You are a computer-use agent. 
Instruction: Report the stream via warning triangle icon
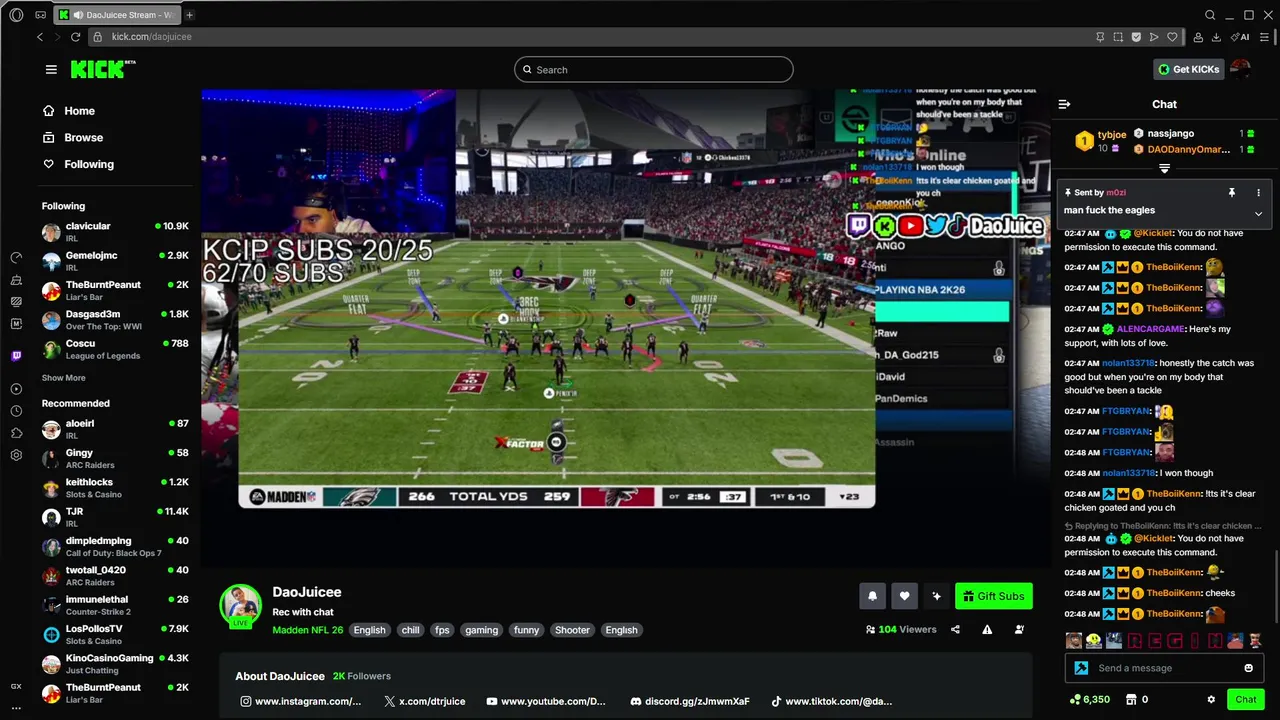pyautogui.click(x=987, y=630)
